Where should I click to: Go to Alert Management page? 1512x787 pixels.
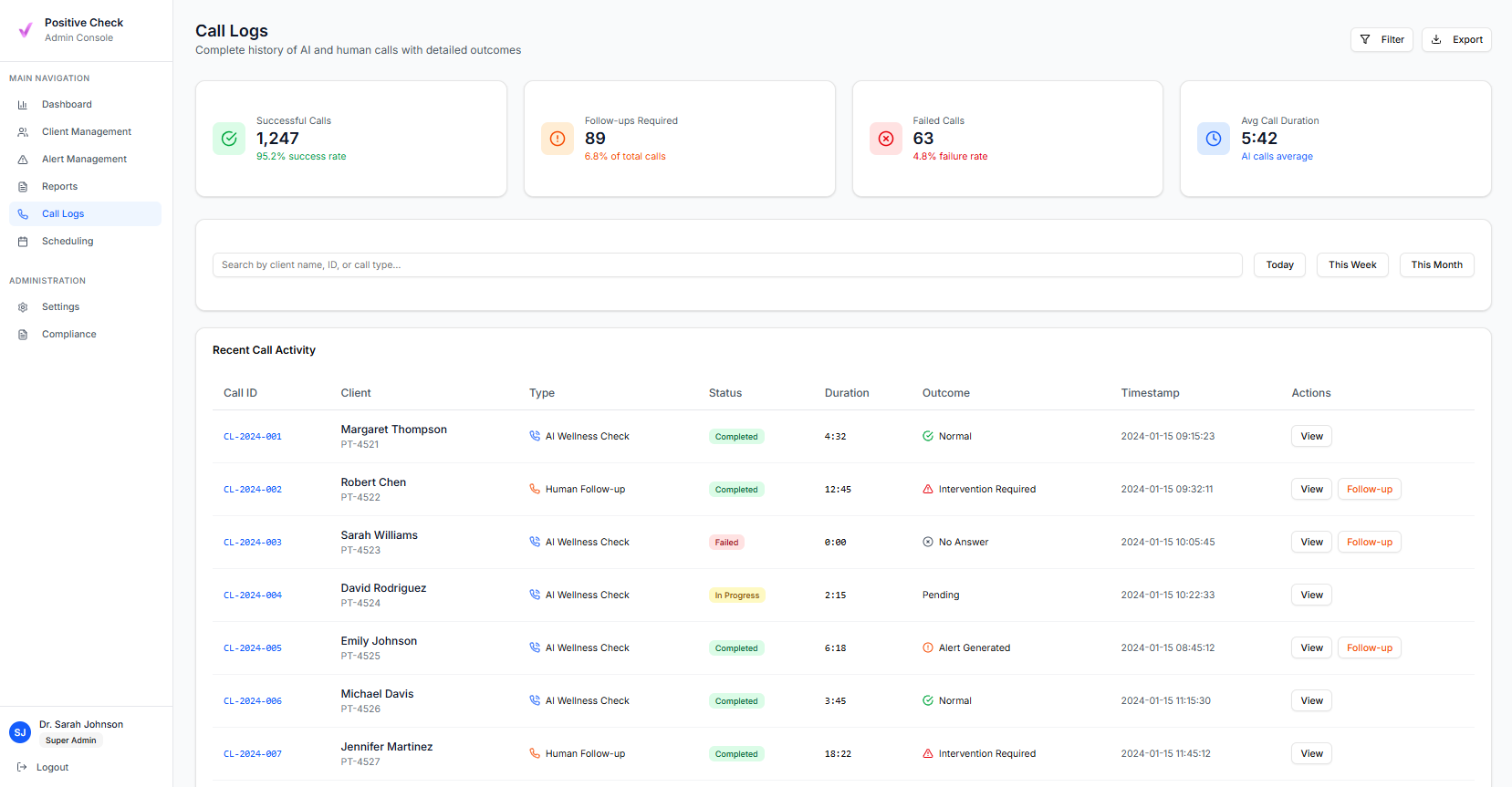(84, 160)
